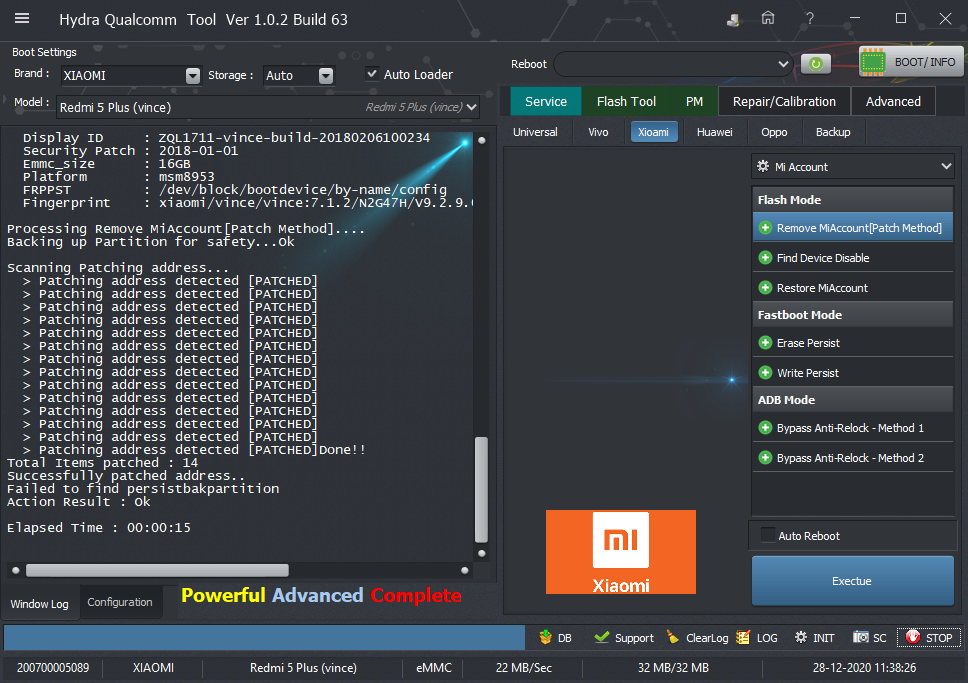
Task: Select Find Device Disable option
Action: pyautogui.click(x=823, y=258)
